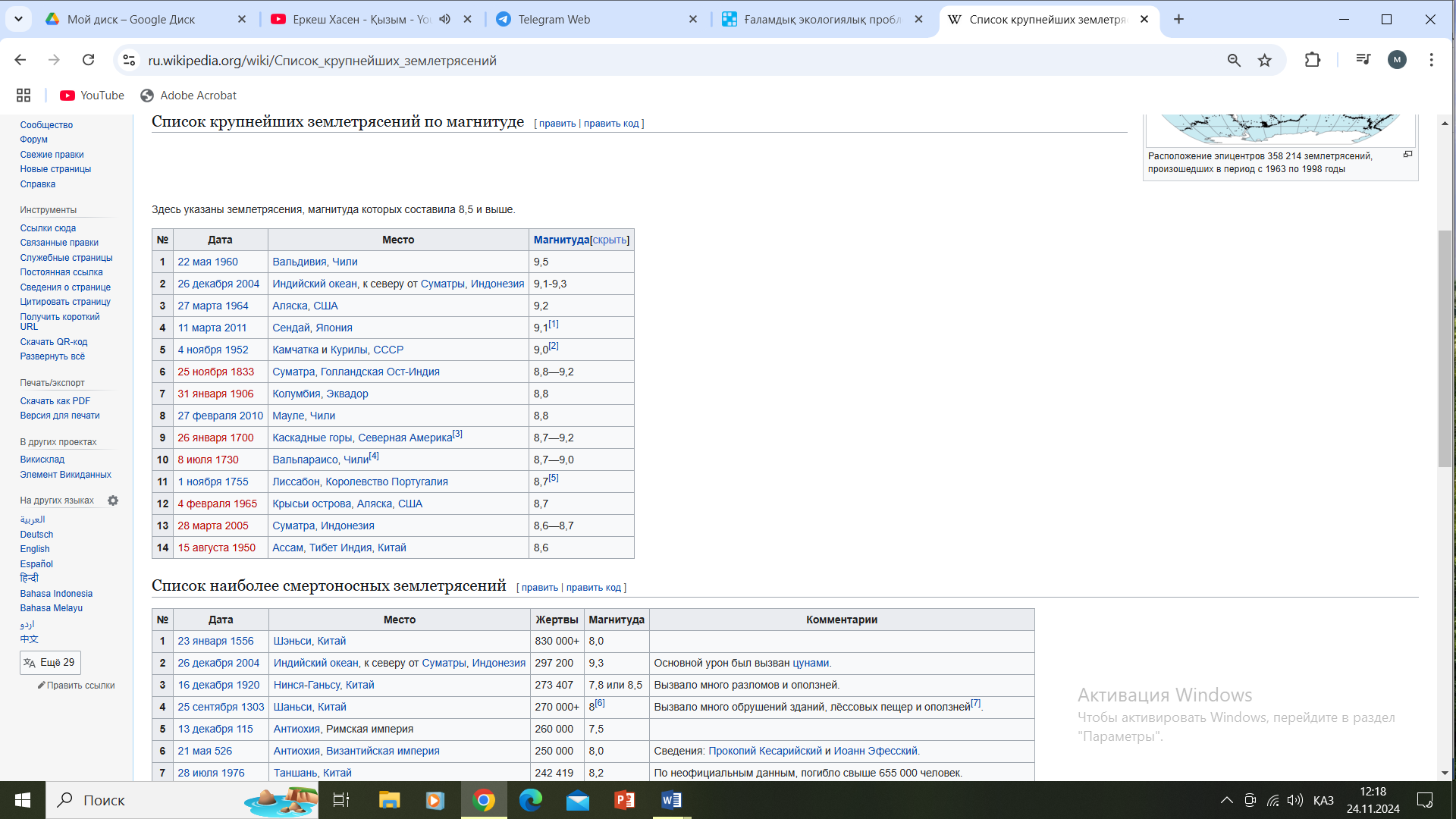The image size is (1456, 819).
Task: Click the page vertical scrollbar thumb
Action: [1444, 349]
